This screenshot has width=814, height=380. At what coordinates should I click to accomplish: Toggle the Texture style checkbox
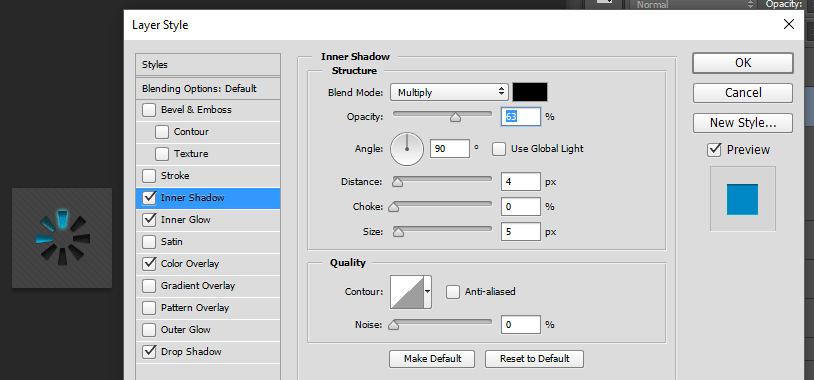coord(162,154)
